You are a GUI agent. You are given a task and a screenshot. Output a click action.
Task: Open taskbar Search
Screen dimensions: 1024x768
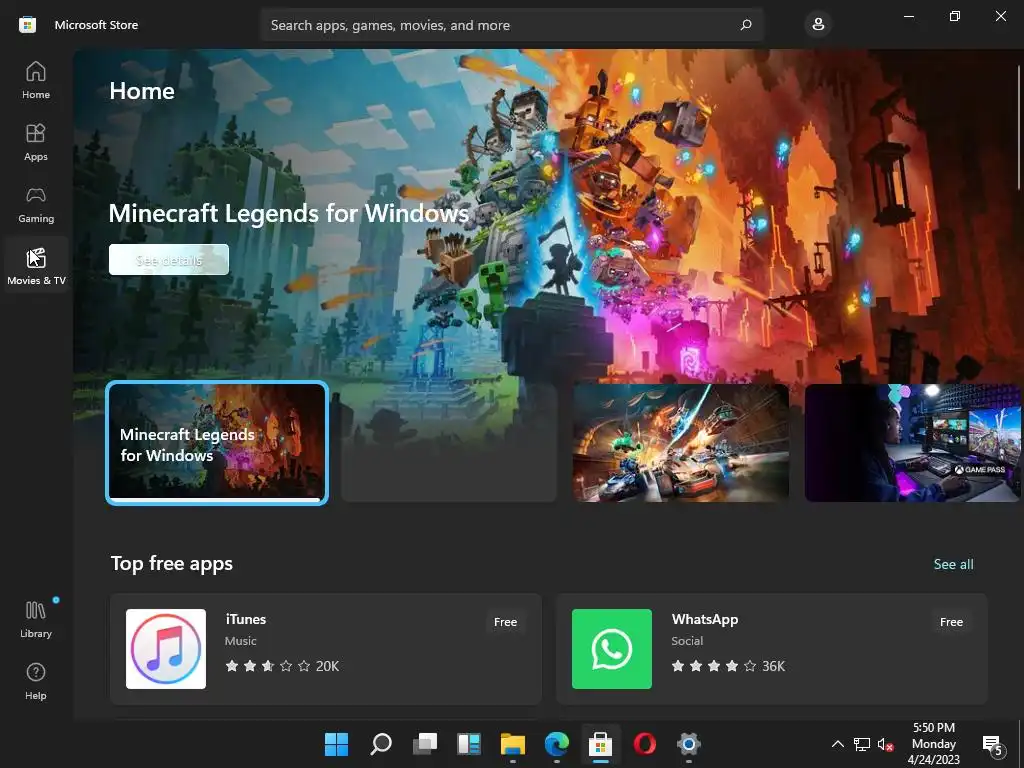pos(381,744)
